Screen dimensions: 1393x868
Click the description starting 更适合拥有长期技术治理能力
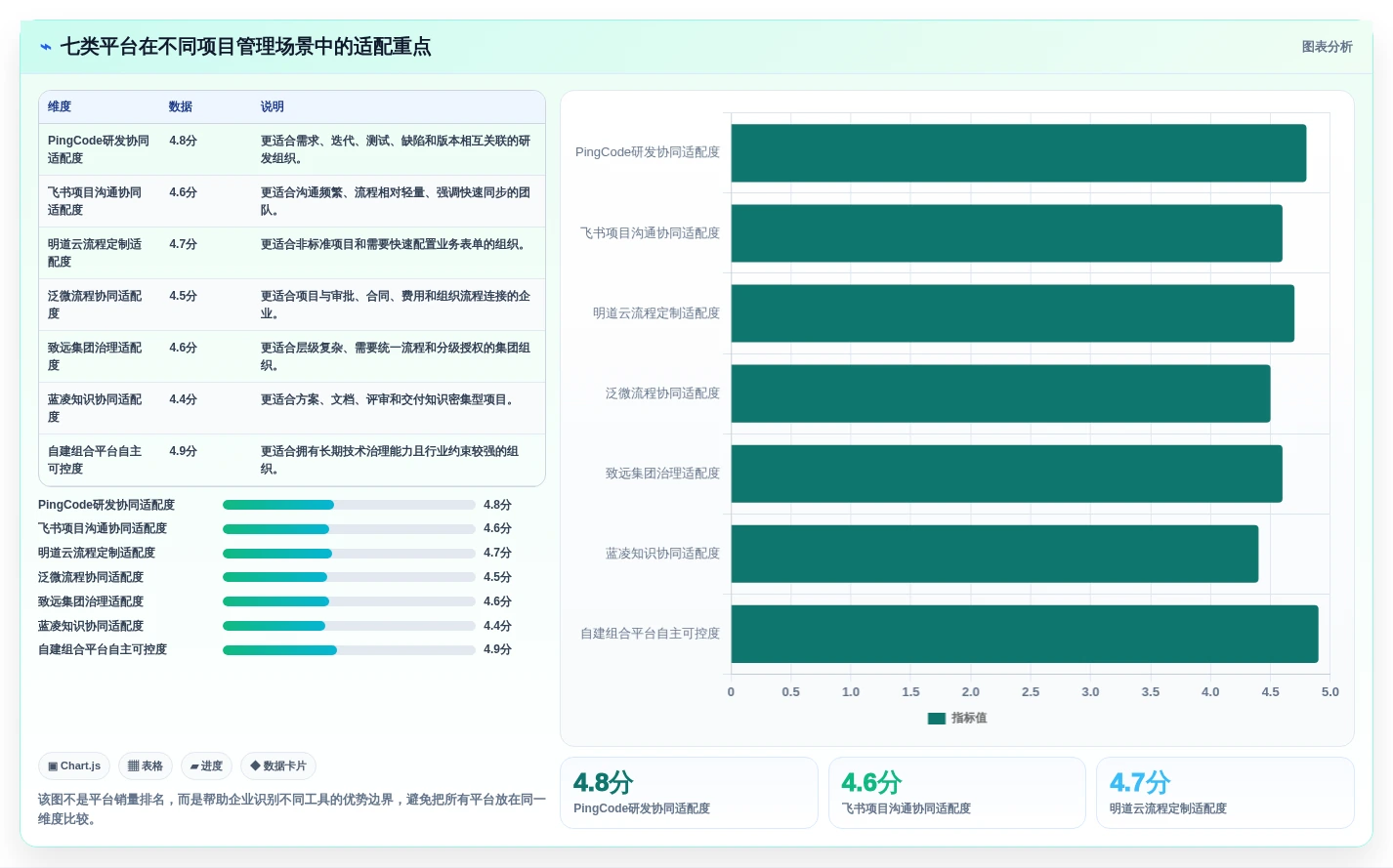click(x=391, y=460)
